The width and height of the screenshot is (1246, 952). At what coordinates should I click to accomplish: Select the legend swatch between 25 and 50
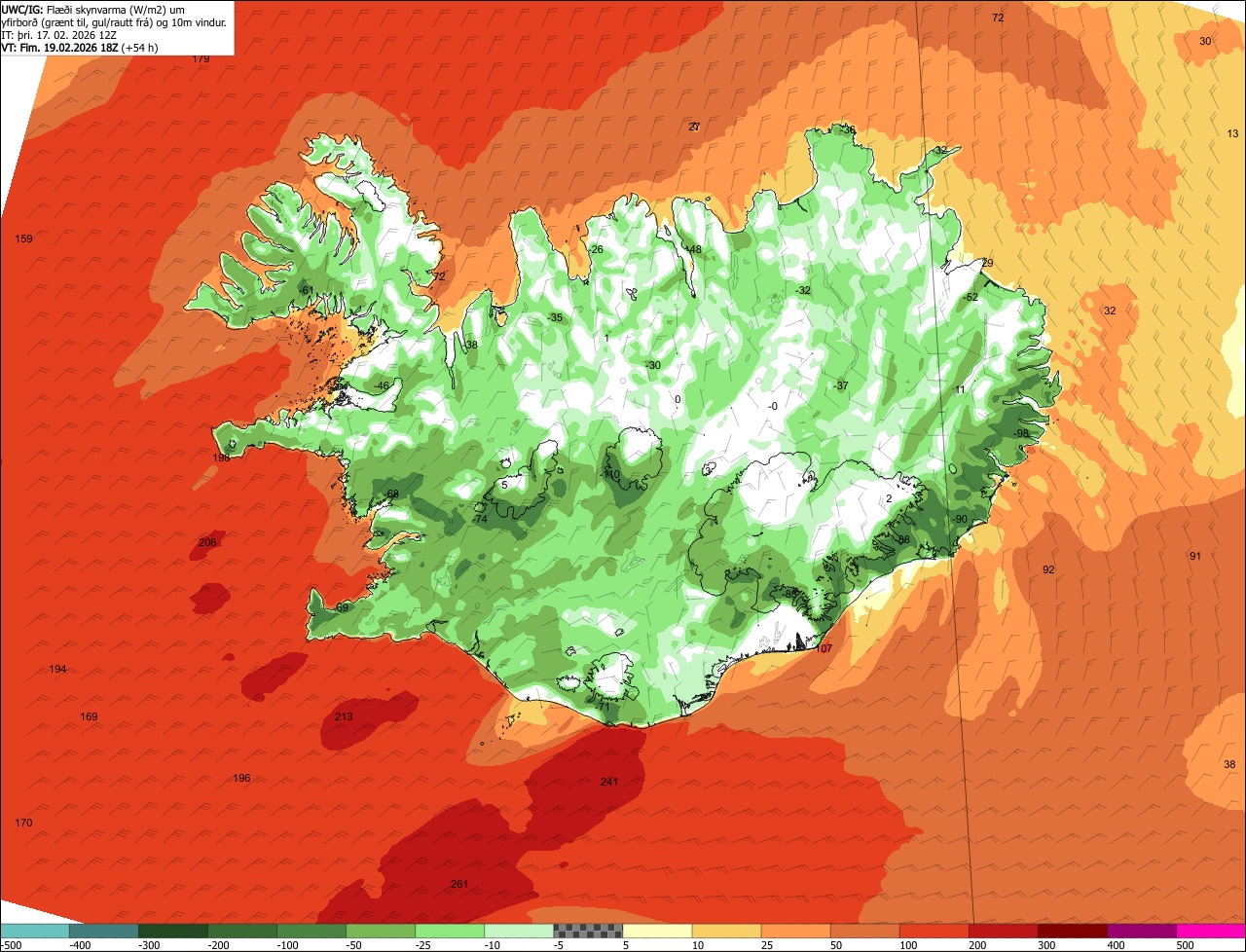[x=795, y=931]
